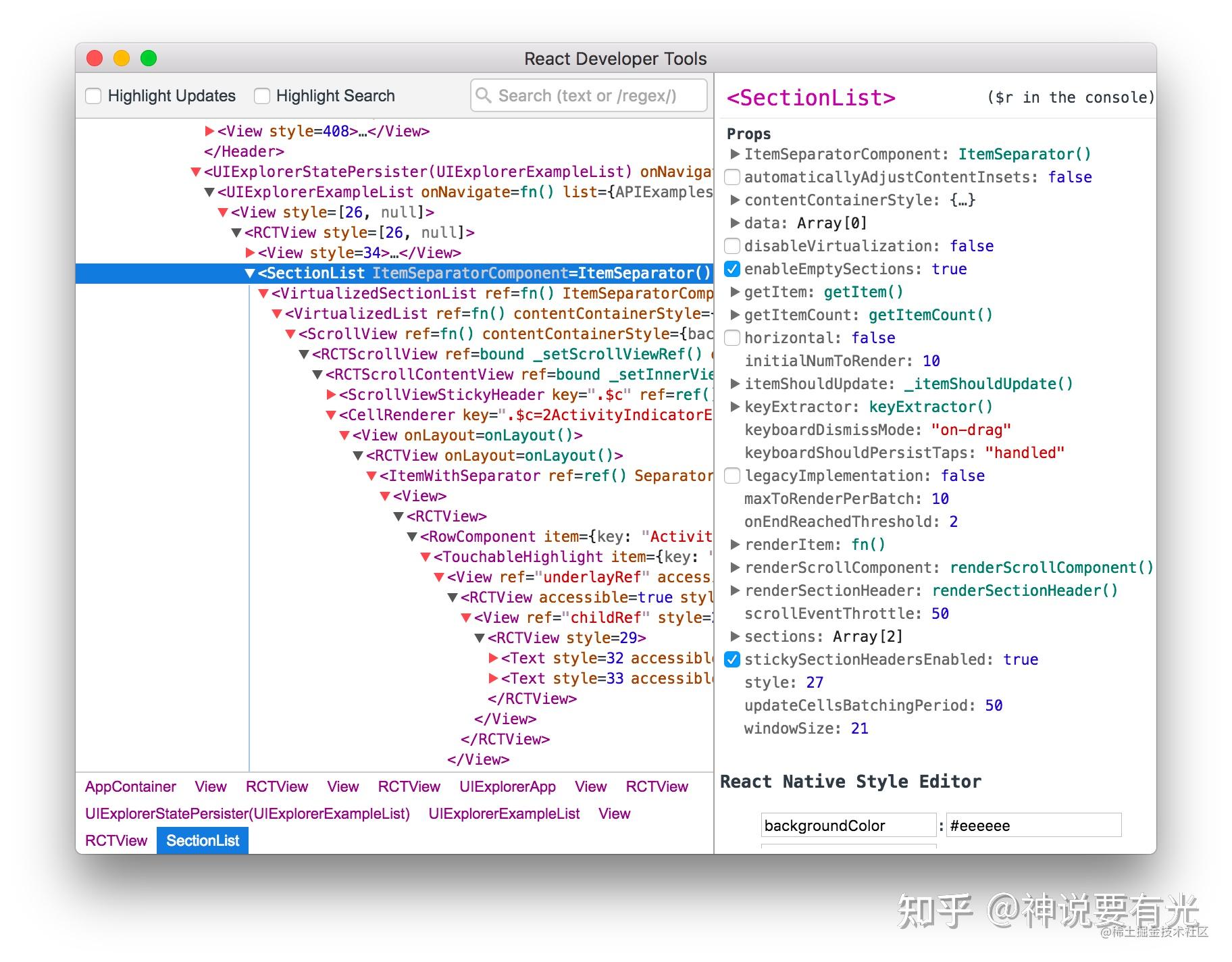Check the legacyImplementation prop
This screenshot has width=1232, height=962.
click(731, 476)
